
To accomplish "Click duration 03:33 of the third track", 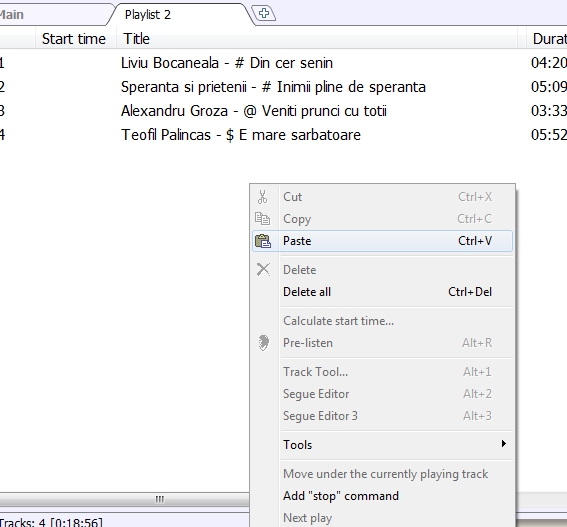I will [x=549, y=111].
